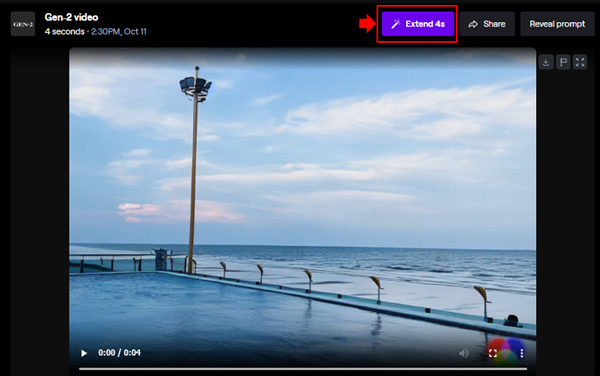
Task: Seek on the video progress bar
Action: (x=303, y=369)
